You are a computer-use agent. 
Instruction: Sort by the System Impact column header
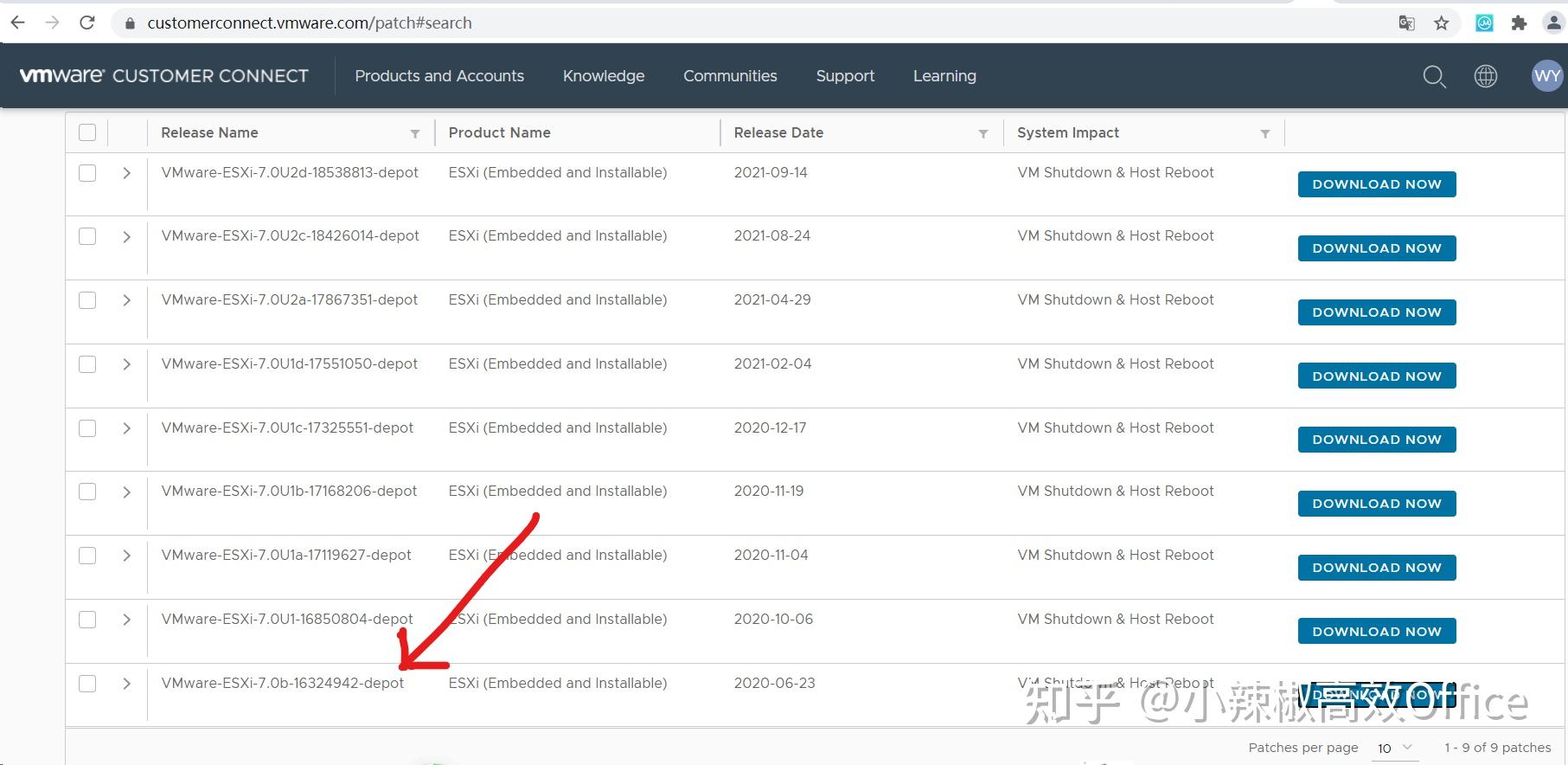(1068, 132)
